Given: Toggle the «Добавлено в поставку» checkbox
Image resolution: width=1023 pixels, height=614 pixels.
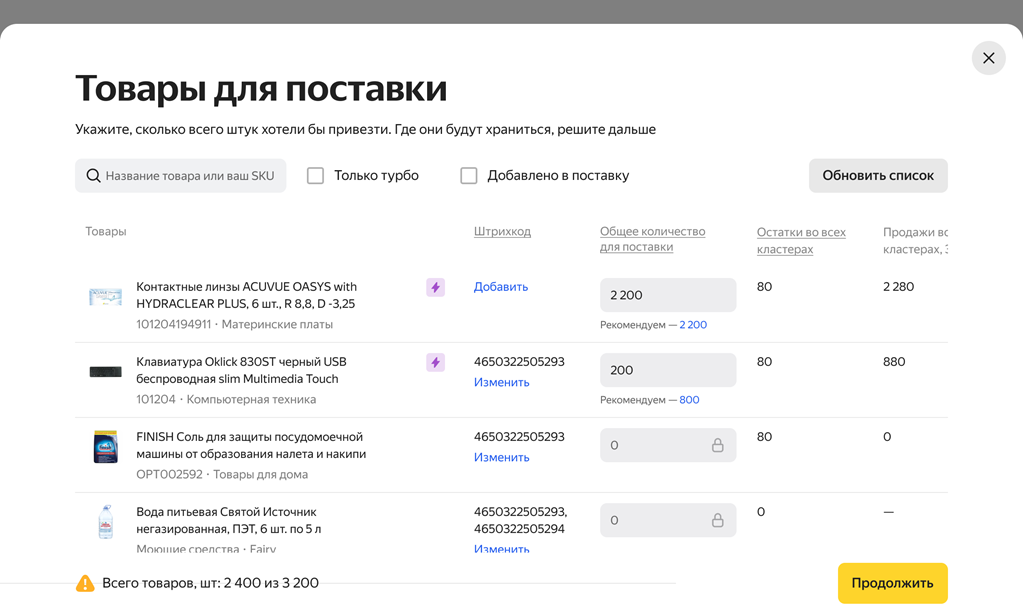Looking at the screenshot, I should 469,176.
